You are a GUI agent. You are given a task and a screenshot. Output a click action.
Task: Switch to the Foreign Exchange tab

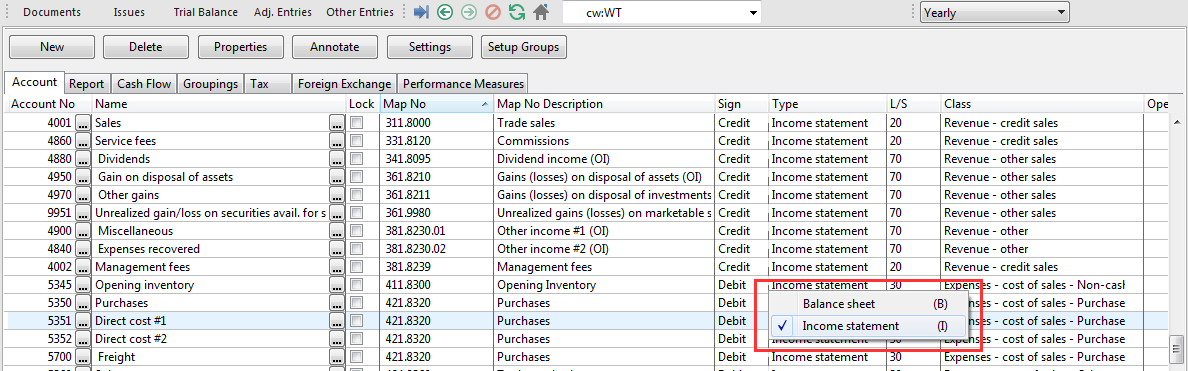(x=345, y=84)
